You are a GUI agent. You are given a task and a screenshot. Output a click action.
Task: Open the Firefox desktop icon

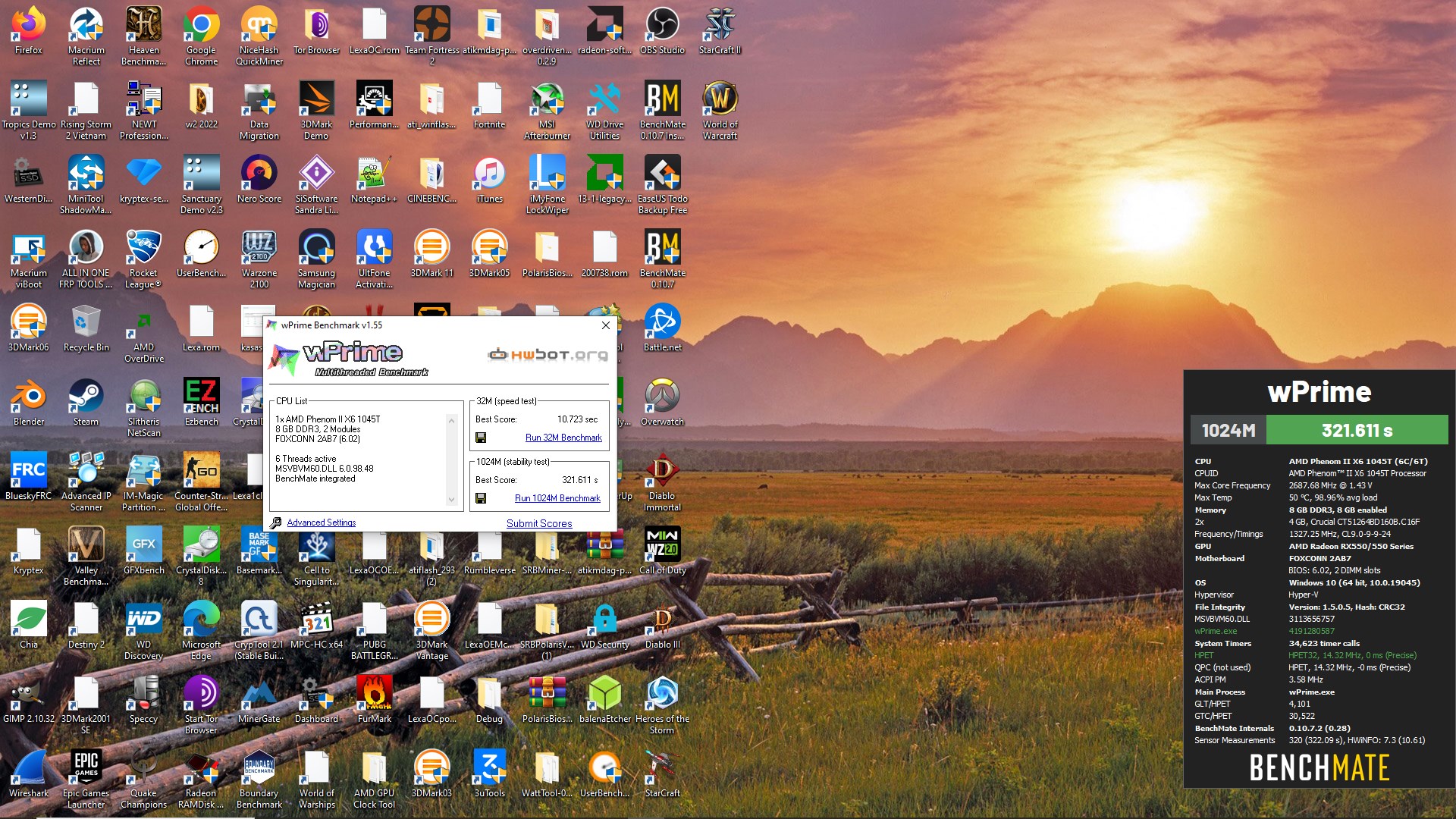(29, 30)
